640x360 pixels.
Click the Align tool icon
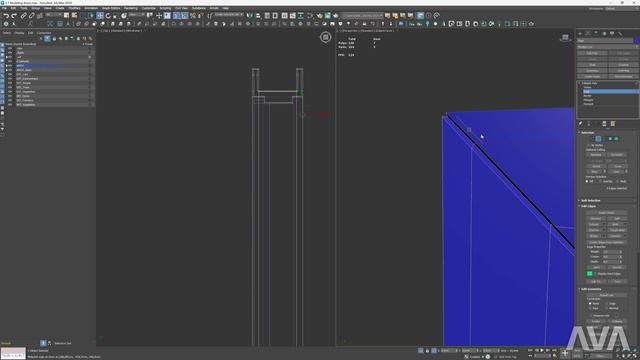tap(258, 16)
